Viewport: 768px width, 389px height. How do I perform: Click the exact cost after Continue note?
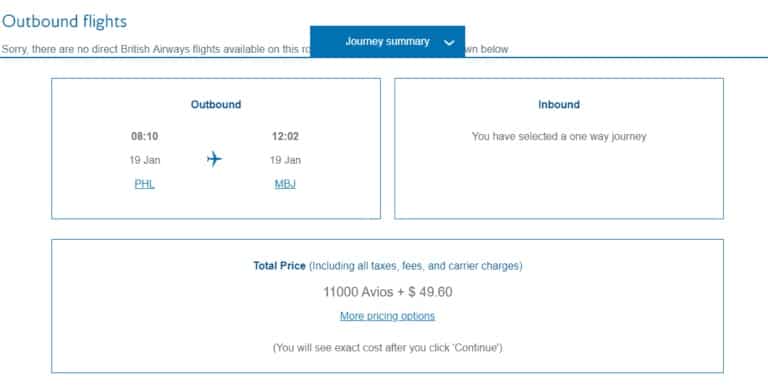click(387, 348)
